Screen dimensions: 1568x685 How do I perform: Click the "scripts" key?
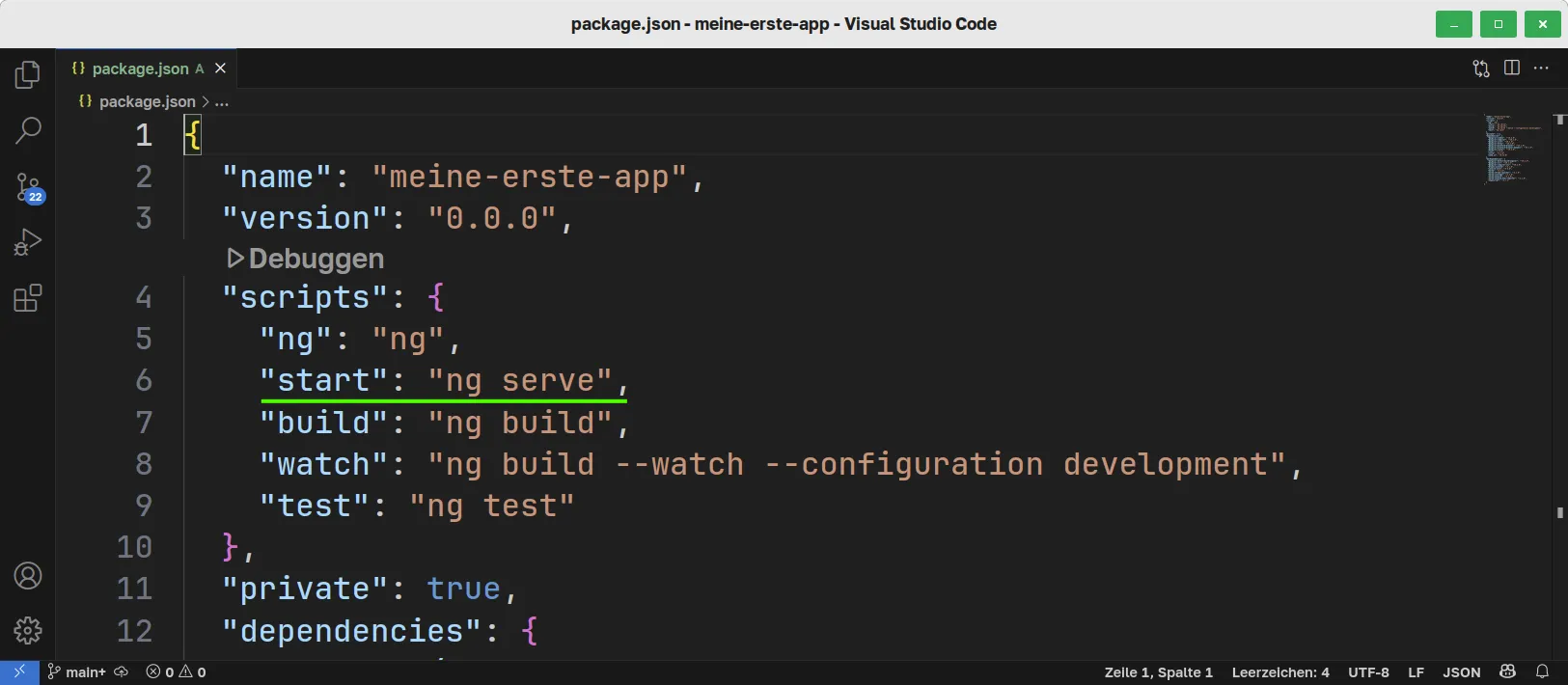pyautogui.click(x=305, y=297)
